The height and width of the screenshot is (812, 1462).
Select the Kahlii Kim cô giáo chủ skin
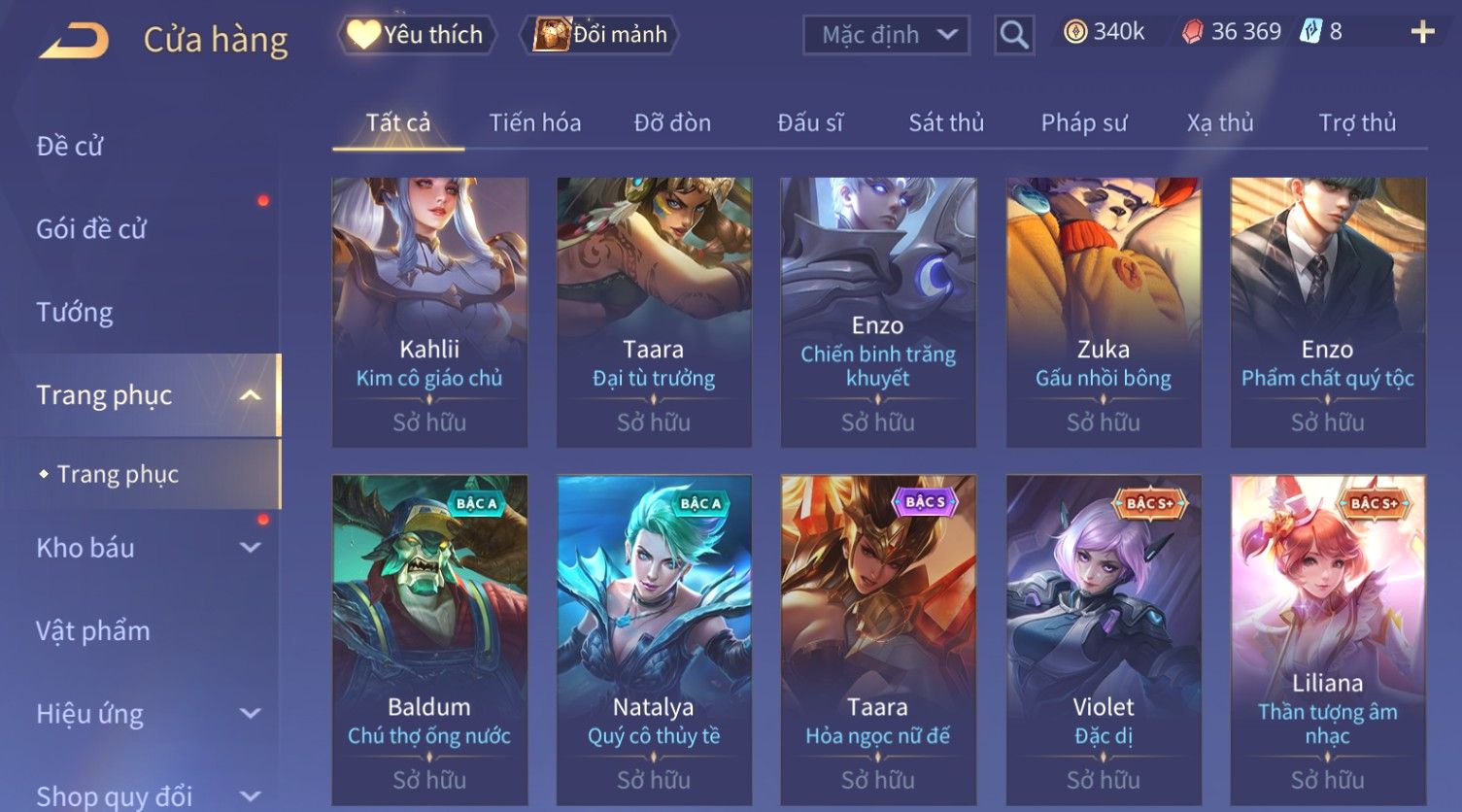(429, 312)
